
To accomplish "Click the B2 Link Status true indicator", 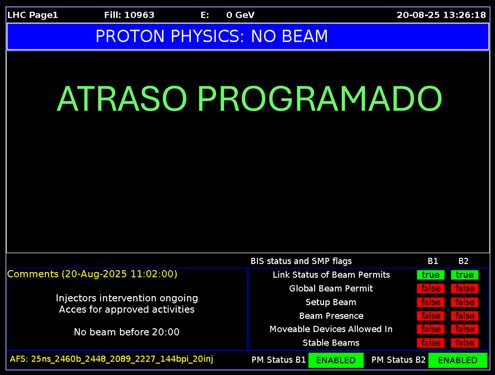I will pyautogui.click(x=465, y=275).
